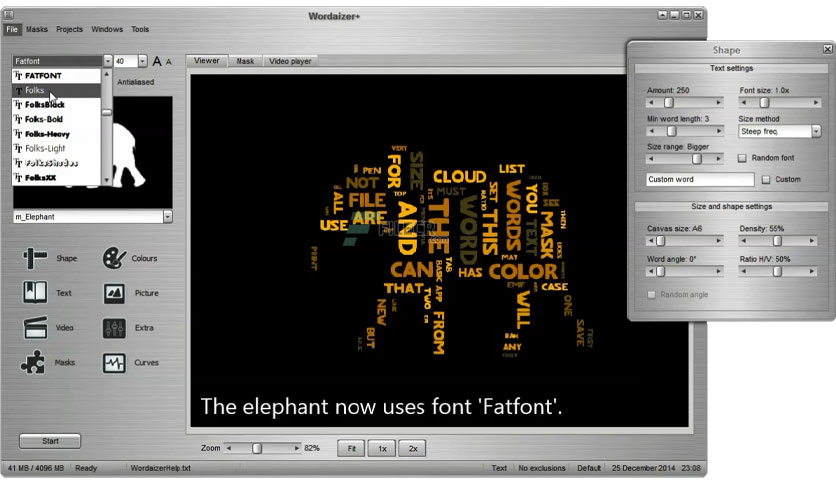Open the Shape tool icon
The height and width of the screenshot is (484, 836).
pyautogui.click(x=35, y=258)
